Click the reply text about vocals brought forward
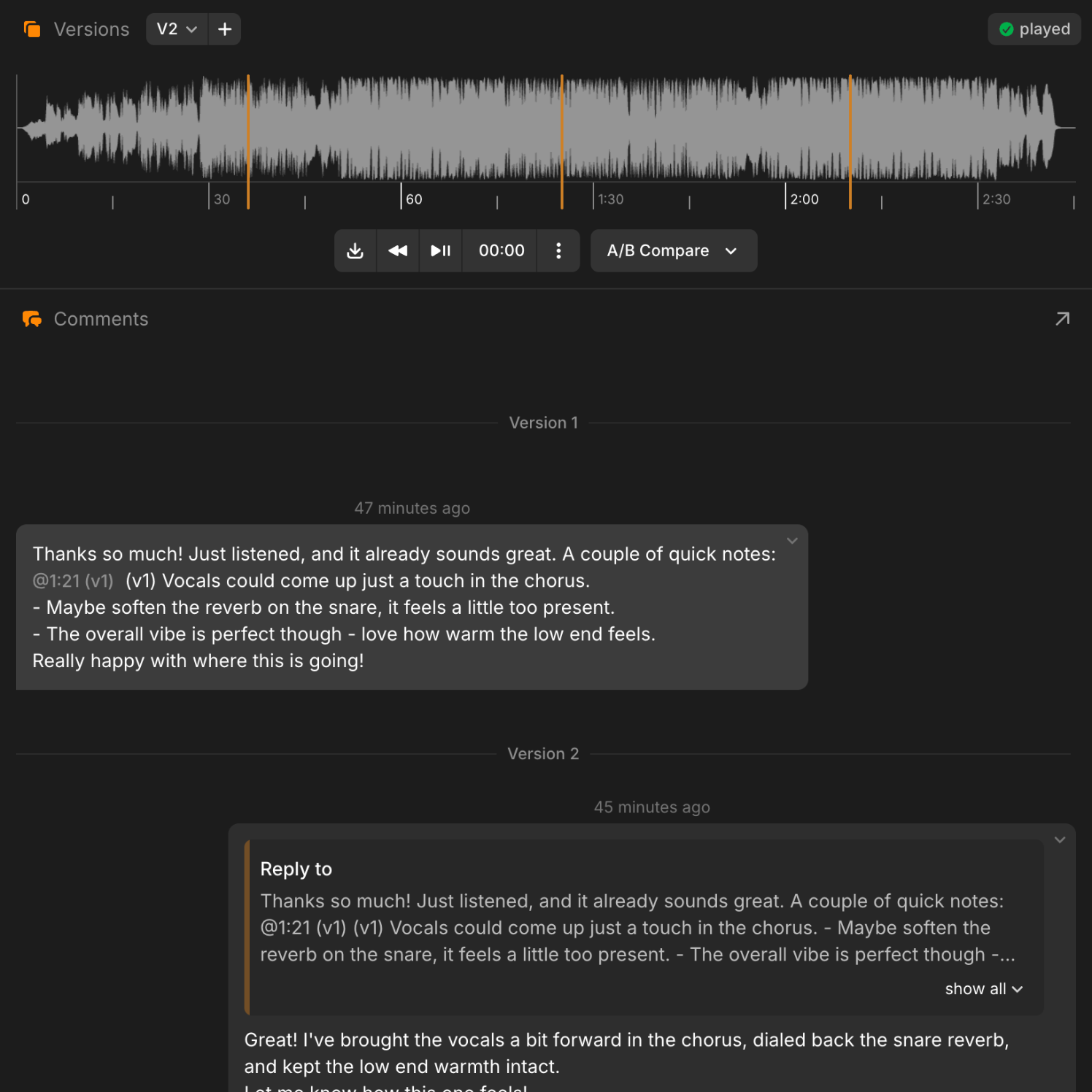The image size is (1092, 1092). tap(626, 1053)
